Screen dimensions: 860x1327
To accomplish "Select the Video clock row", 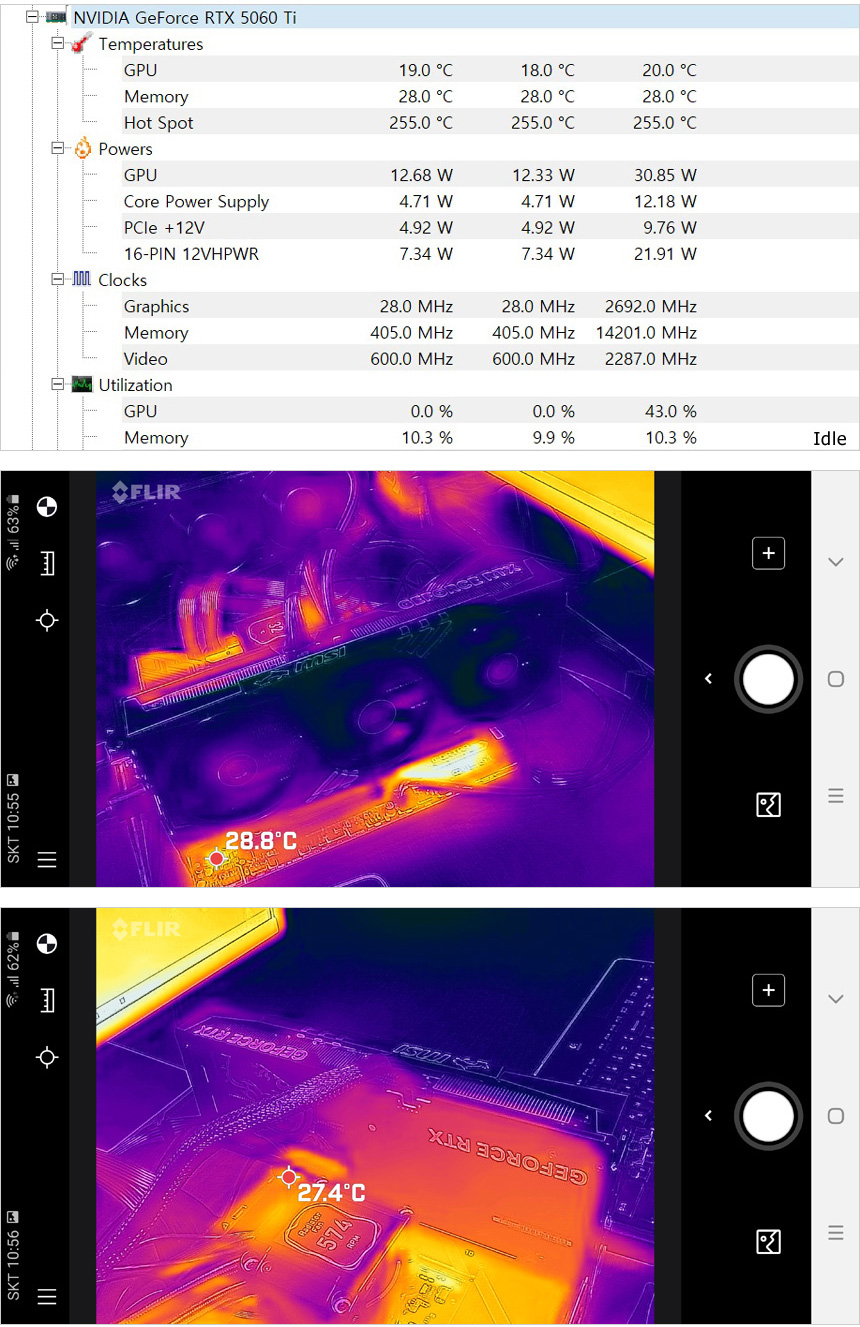I will point(410,359).
